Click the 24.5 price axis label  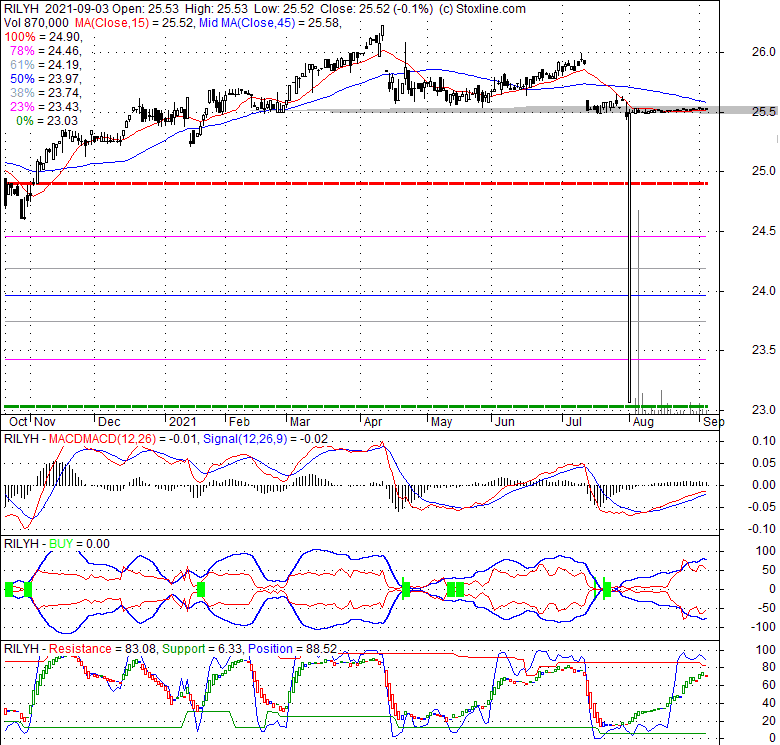pos(763,231)
